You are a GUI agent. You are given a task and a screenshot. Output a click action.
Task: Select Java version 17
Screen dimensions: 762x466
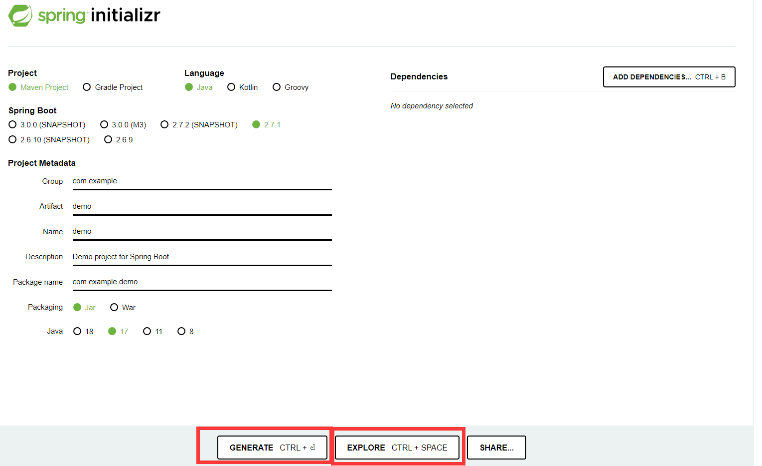pos(118,331)
